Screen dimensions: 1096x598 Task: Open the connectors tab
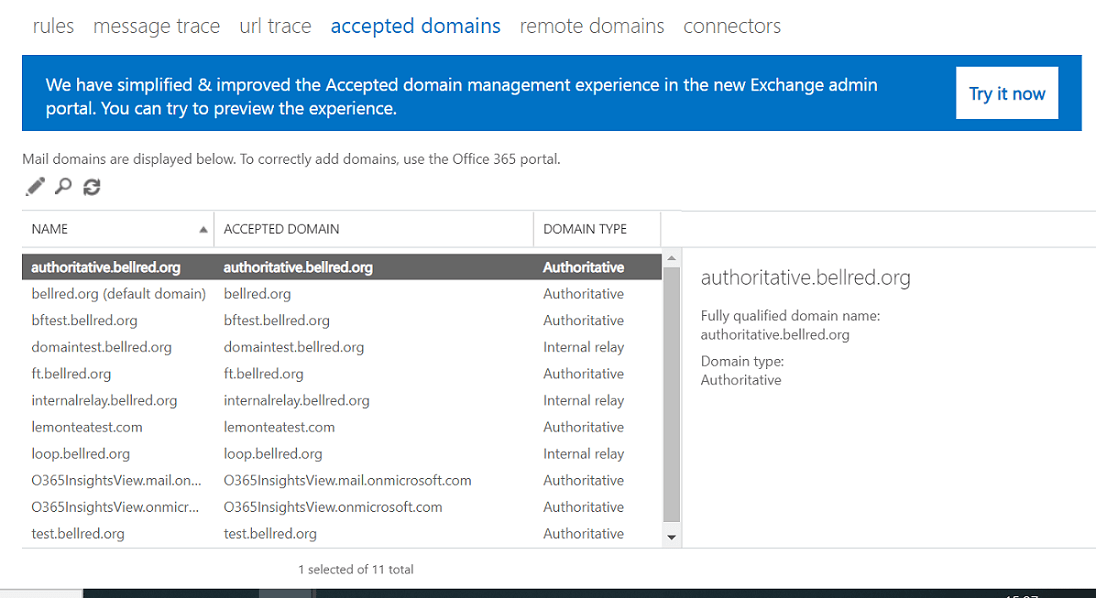coord(732,26)
